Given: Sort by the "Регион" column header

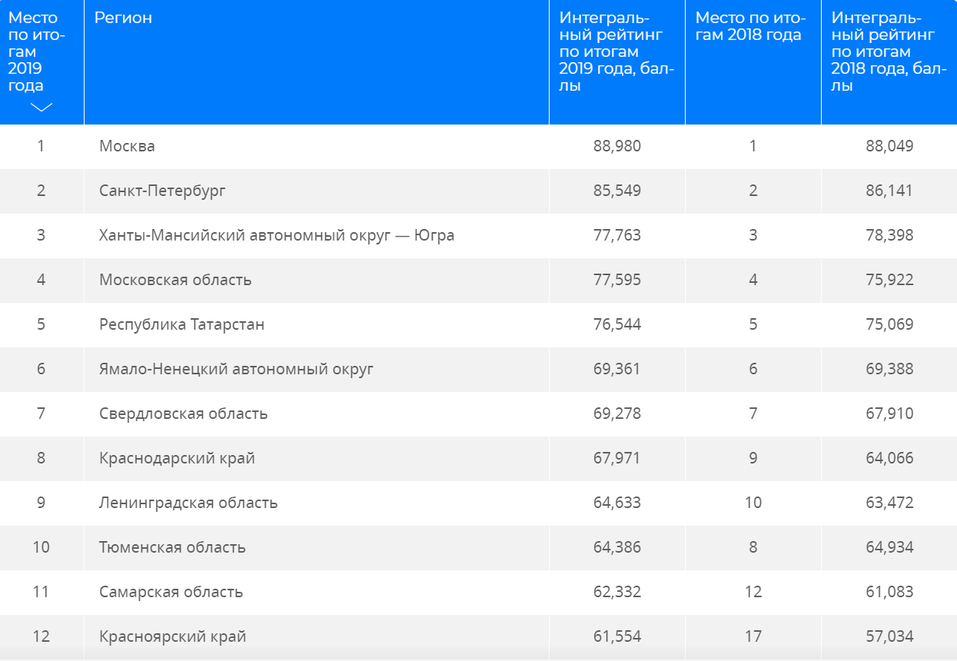Looking at the screenshot, I should coord(123,19).
